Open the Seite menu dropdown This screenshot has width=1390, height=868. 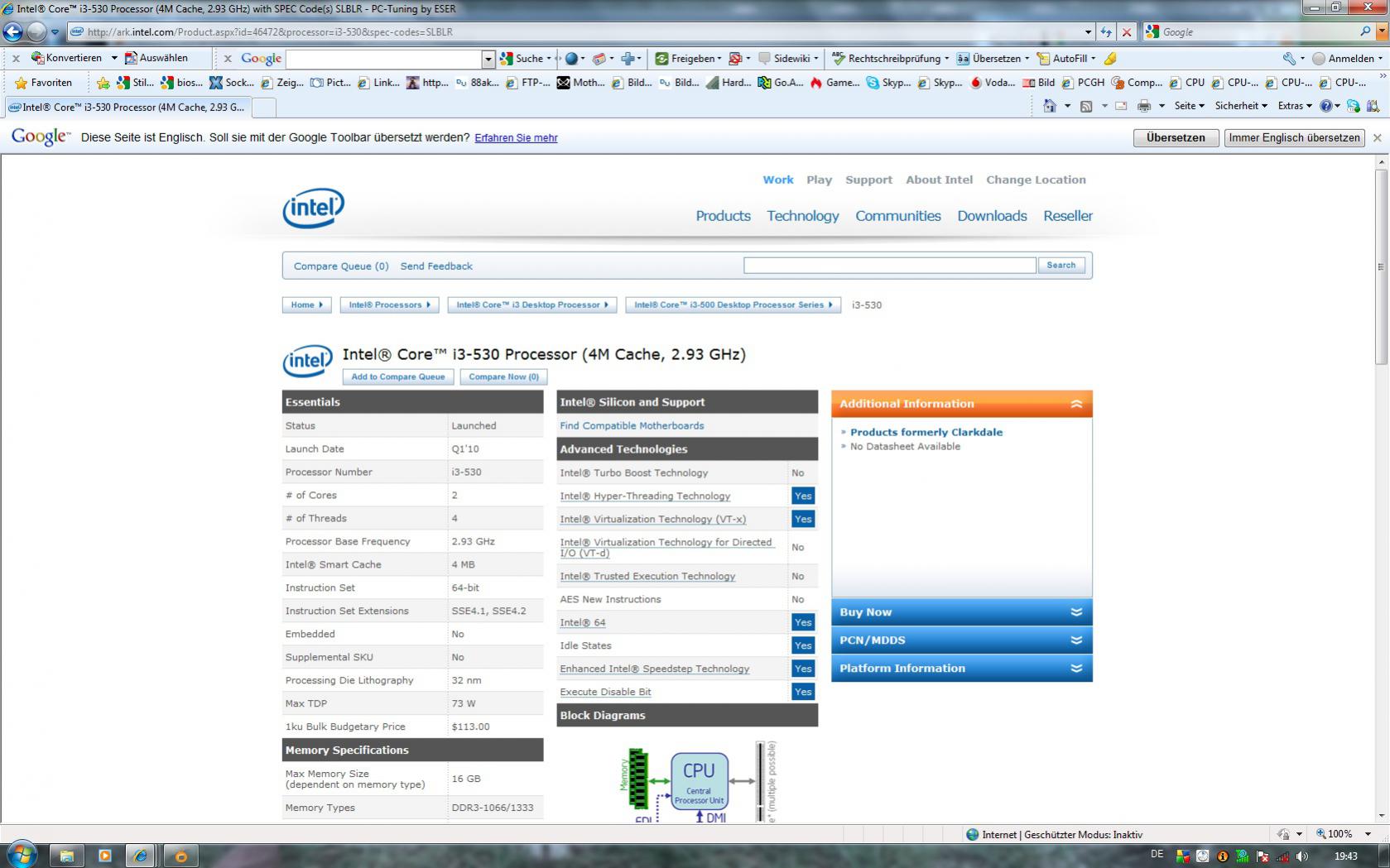(1189, 106)
